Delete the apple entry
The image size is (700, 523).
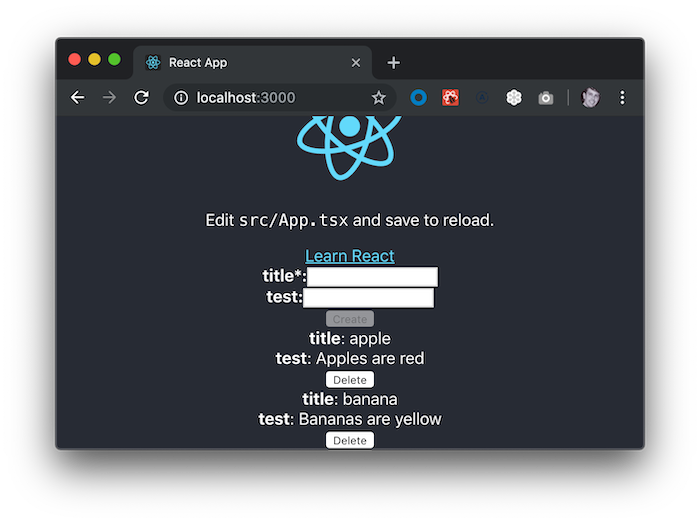tap(350, 380)
